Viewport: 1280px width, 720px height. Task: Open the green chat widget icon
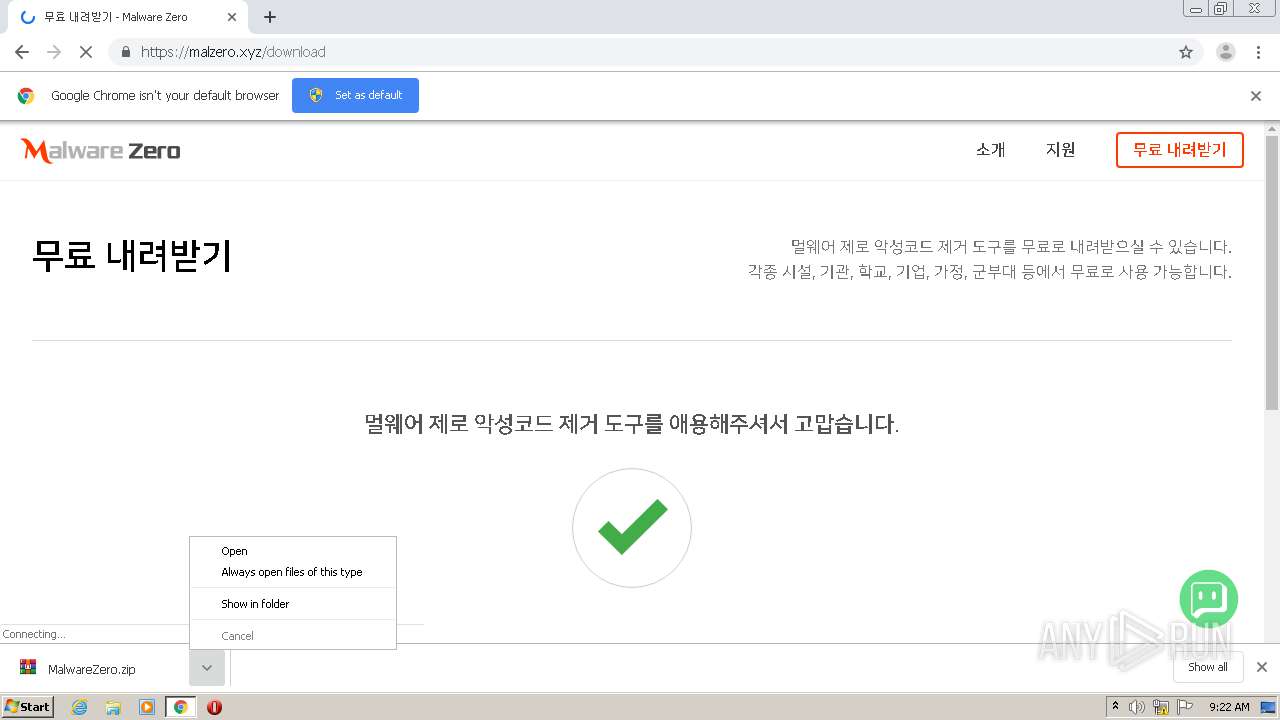pyautogui.click(x=1209, y=599)
